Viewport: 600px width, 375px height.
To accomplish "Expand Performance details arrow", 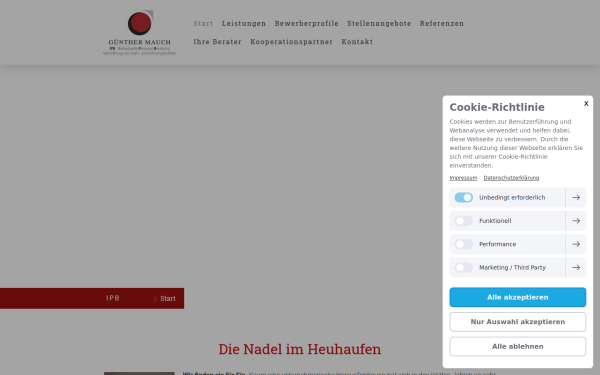I will coord(576,244).
